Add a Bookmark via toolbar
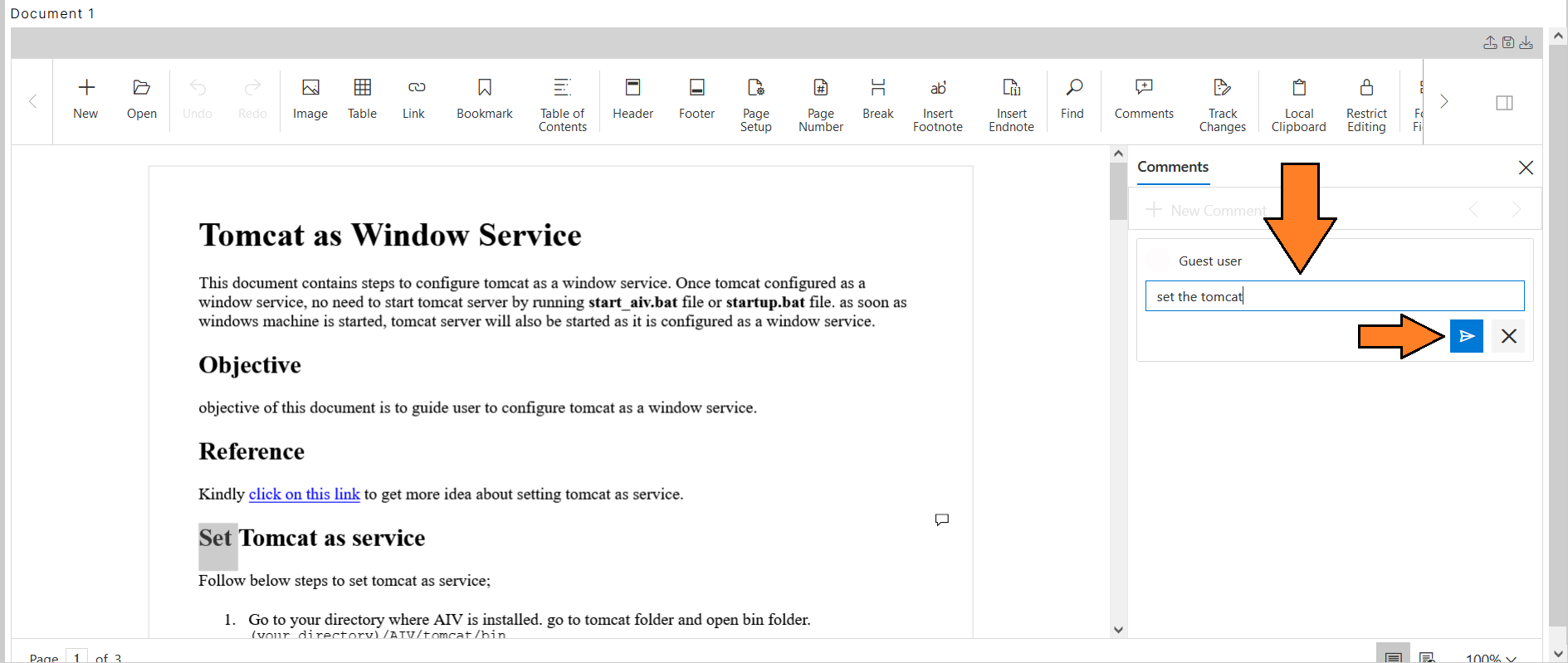The height and width of the screenshot is (663, 1568). click(485, 100)
